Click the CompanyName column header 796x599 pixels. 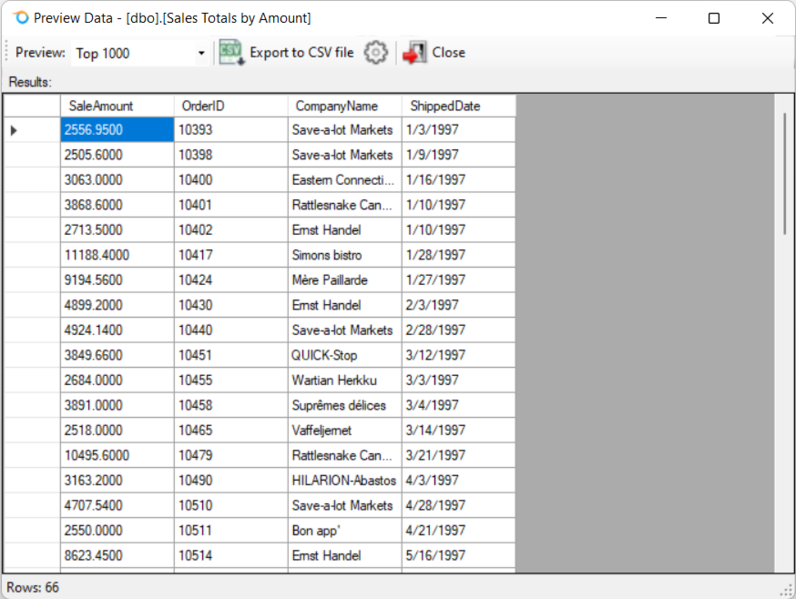[345, 106]
